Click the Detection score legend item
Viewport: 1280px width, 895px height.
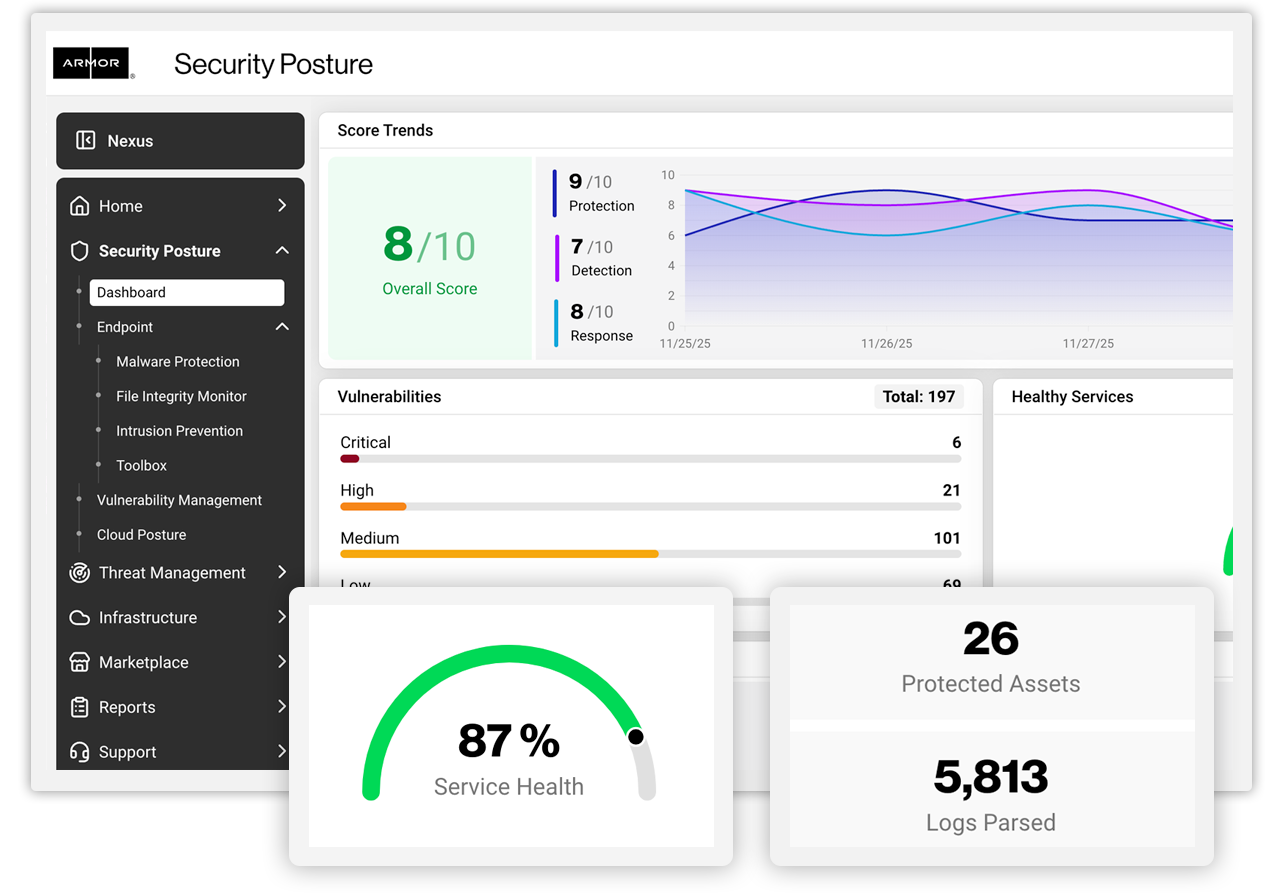coord(595,258)
